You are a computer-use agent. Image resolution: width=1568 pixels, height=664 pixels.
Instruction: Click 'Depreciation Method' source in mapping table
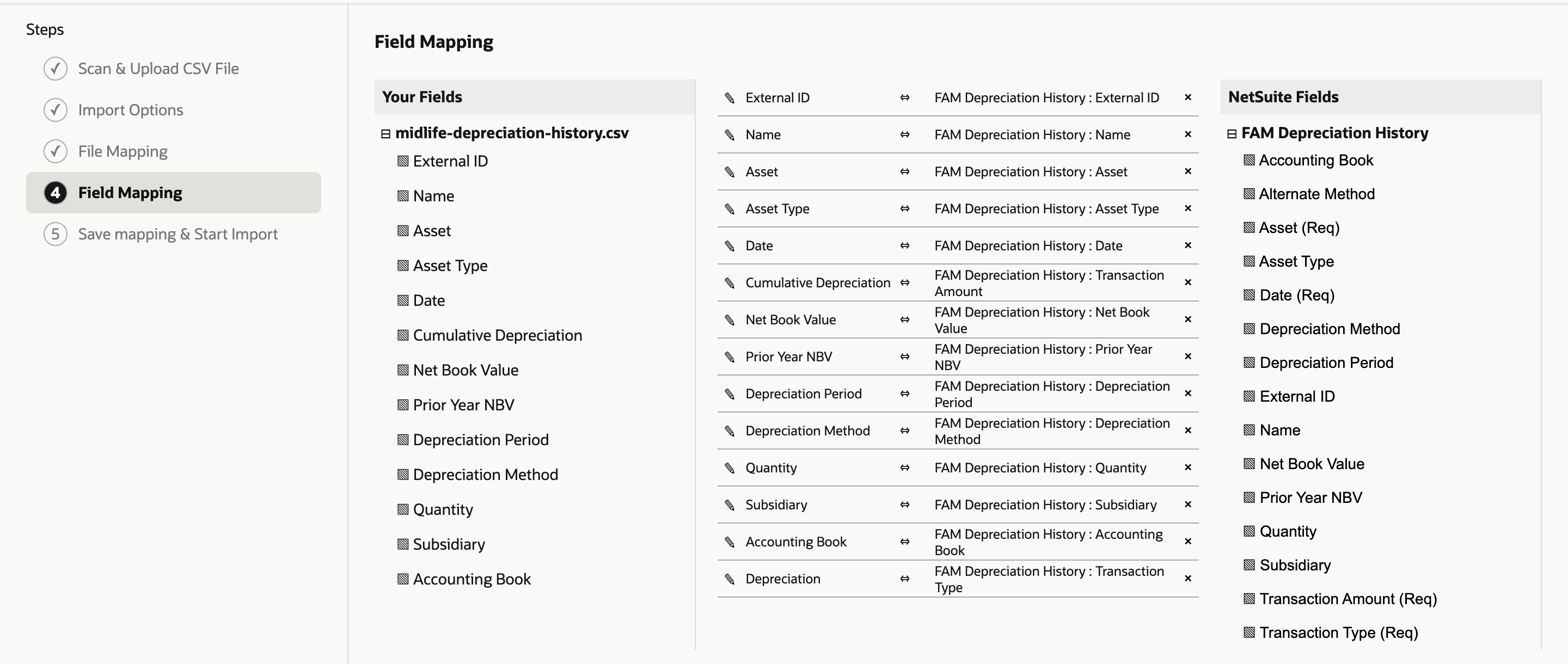807,431
